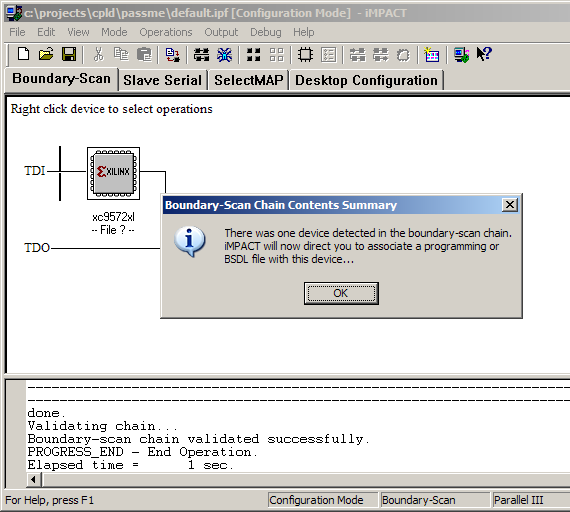The image size is (570, 512).
Task: Click the What's This help pointer icon
Action: pos(484,55)
